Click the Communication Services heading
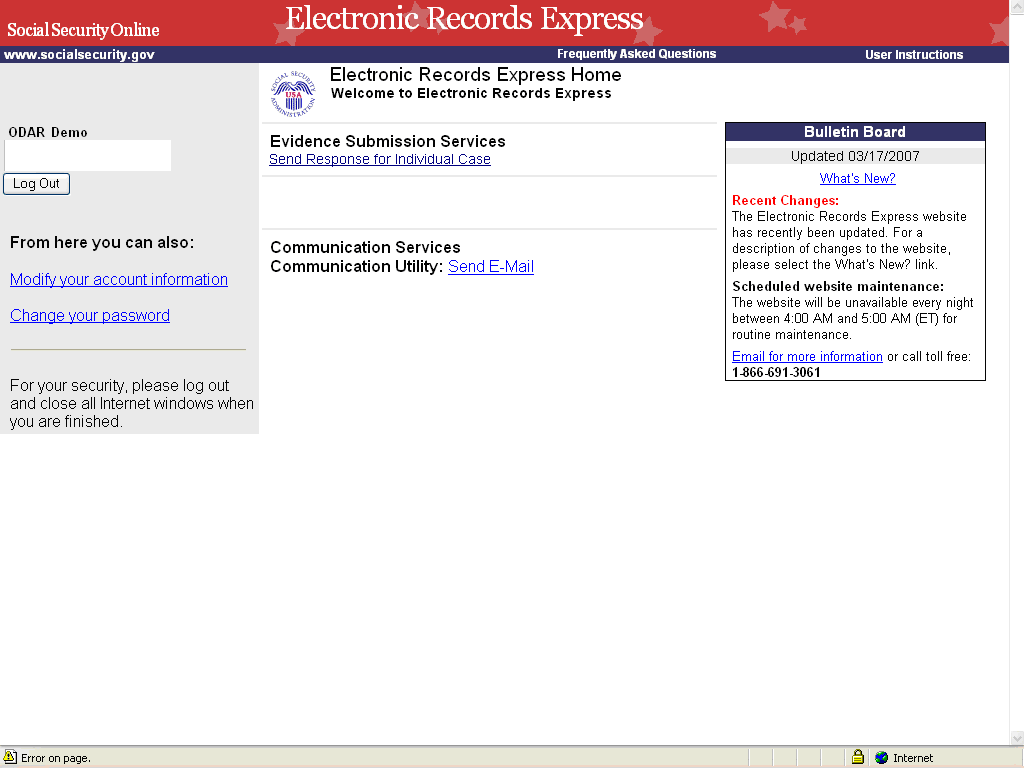1024x768 pixels. [x=365, y=248]
